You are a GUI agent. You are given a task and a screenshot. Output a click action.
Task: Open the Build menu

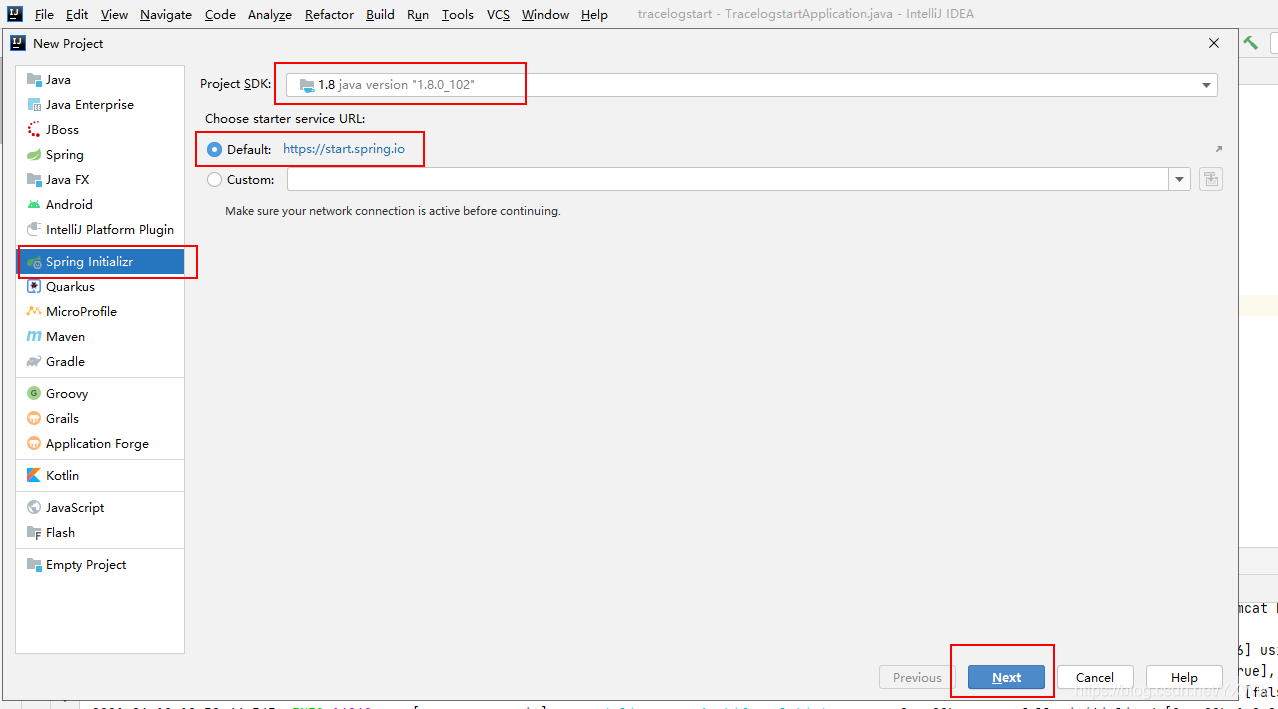coord(380,15)
